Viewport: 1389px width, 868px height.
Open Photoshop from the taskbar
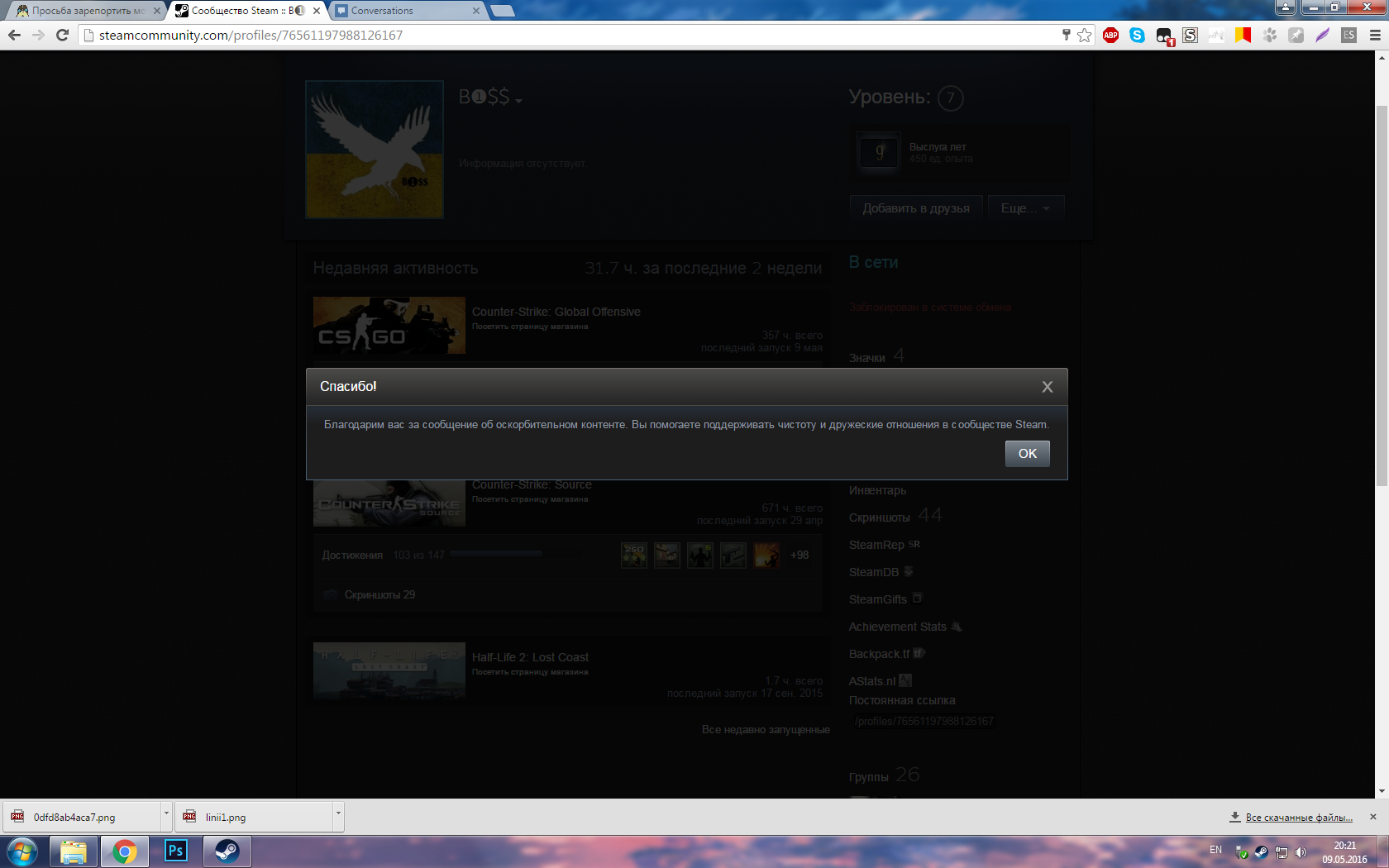click(x=176, y=851)
